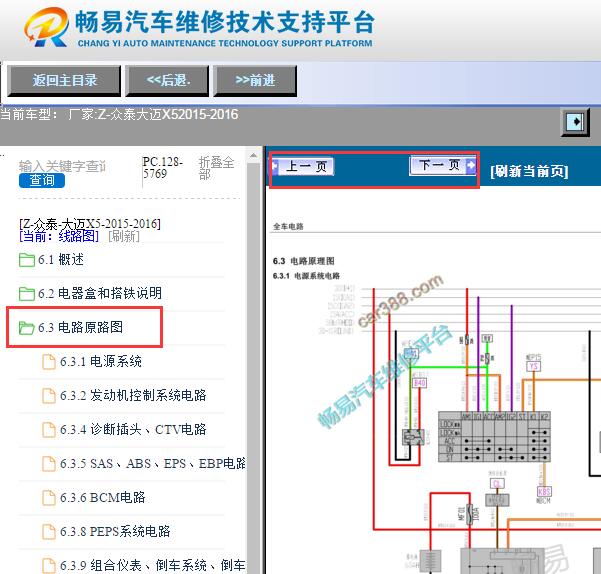Click the PC.128-5769 text
This screenshot has width=601, height=574.
click(x=163, y=167)
